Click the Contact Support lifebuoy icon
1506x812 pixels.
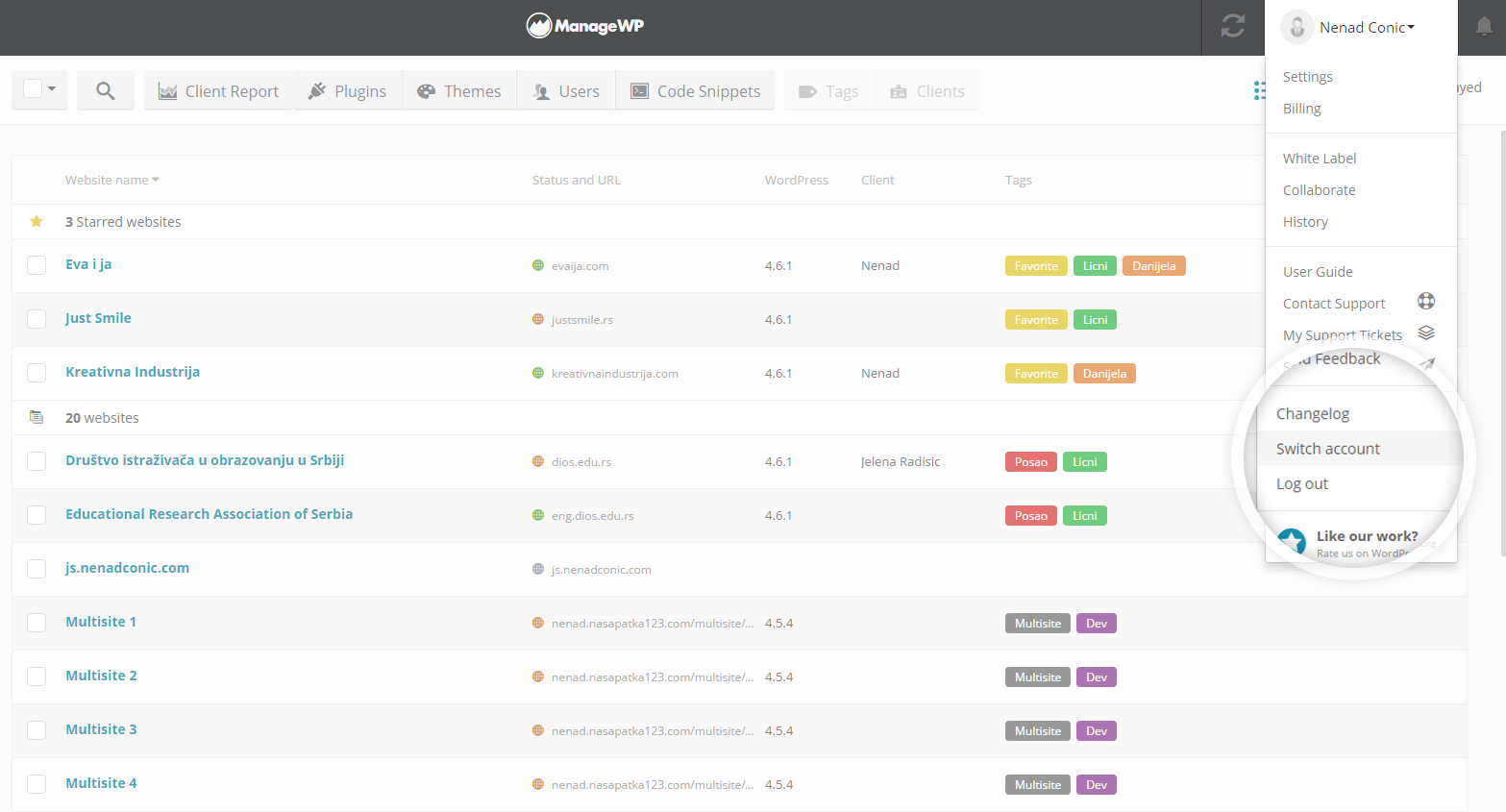(1426, 302)
